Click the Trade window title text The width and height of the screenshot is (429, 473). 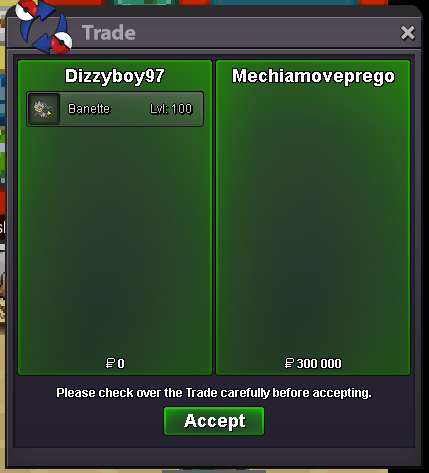point(109,33)
